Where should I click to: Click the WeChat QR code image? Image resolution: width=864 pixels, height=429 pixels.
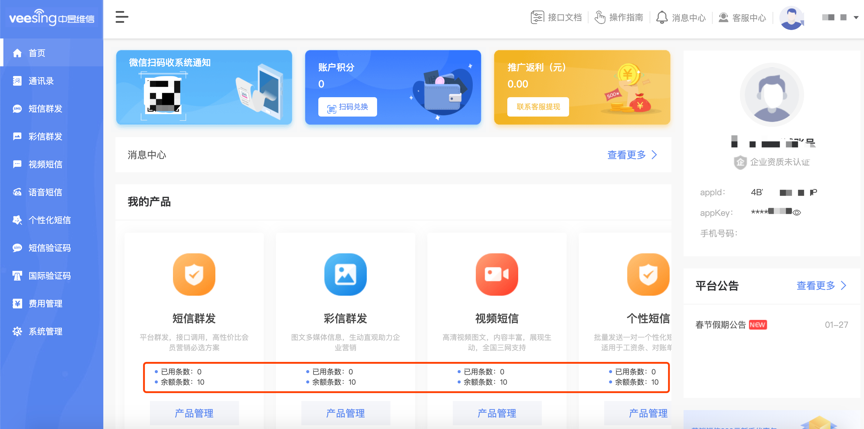coord(163,95)
